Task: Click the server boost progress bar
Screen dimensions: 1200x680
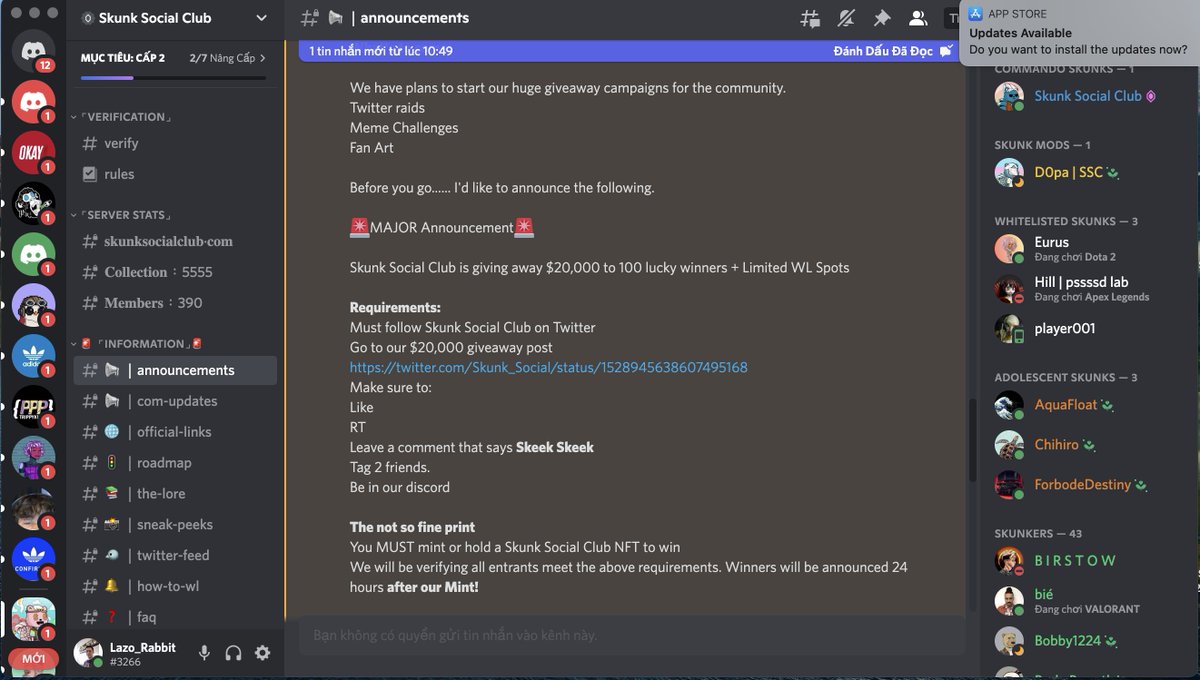Action: [174, 78]
